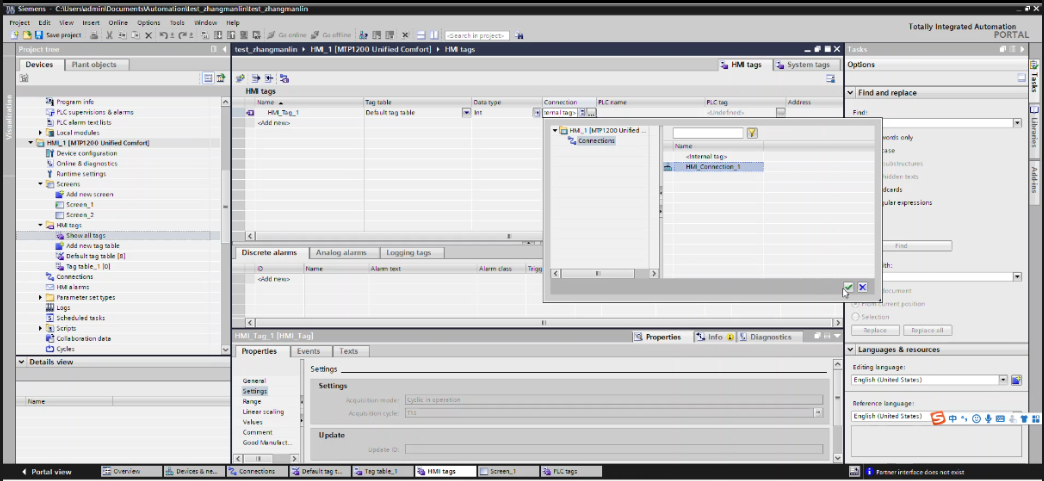Focus the Search in project field
This screenshot has height=481, width=1044.
coord(477,35)
